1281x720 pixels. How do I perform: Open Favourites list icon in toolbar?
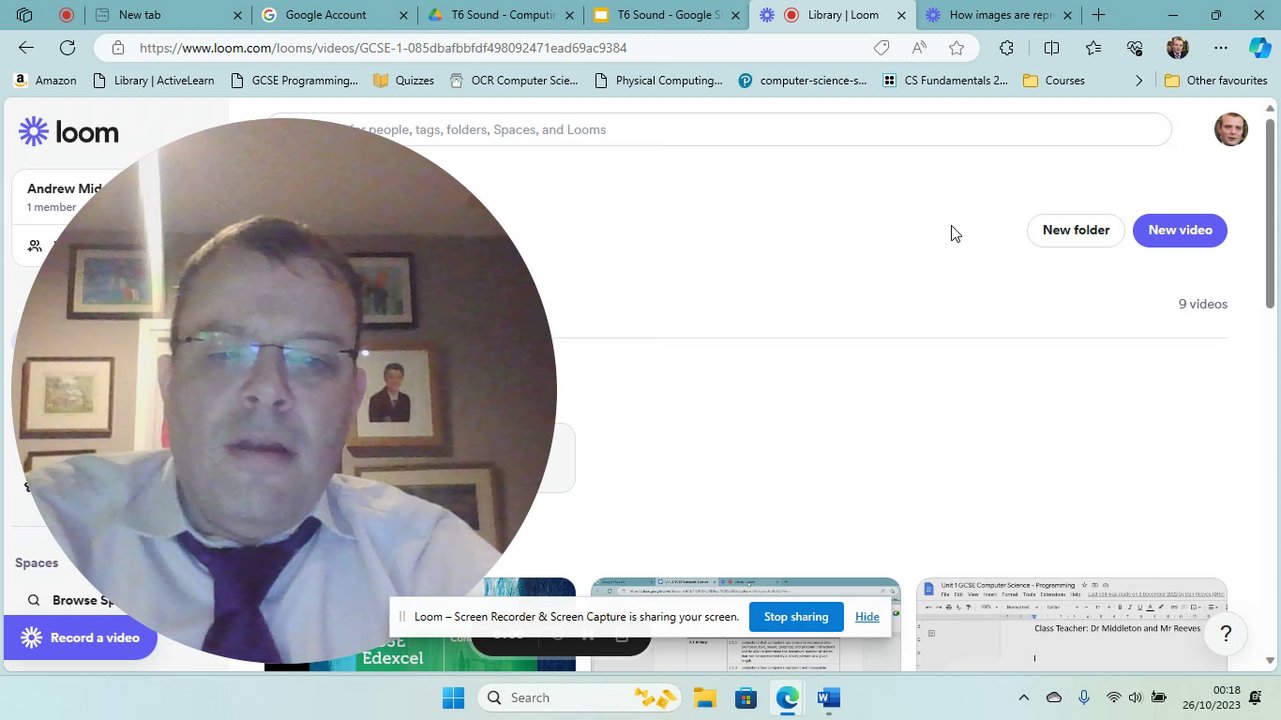pyautogui.click(x=1093, y=48)
